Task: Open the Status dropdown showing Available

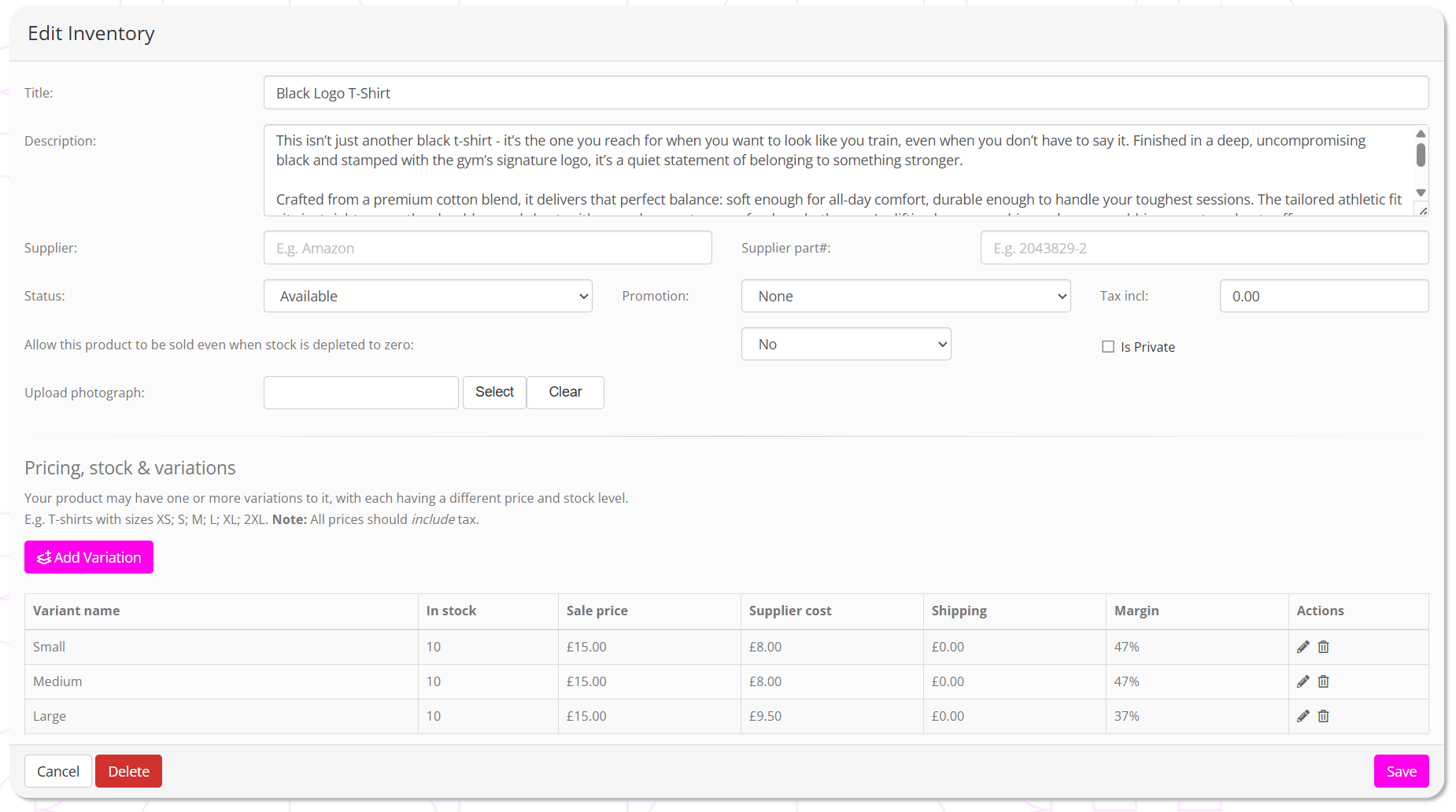Action: click(x=427, y=296)
